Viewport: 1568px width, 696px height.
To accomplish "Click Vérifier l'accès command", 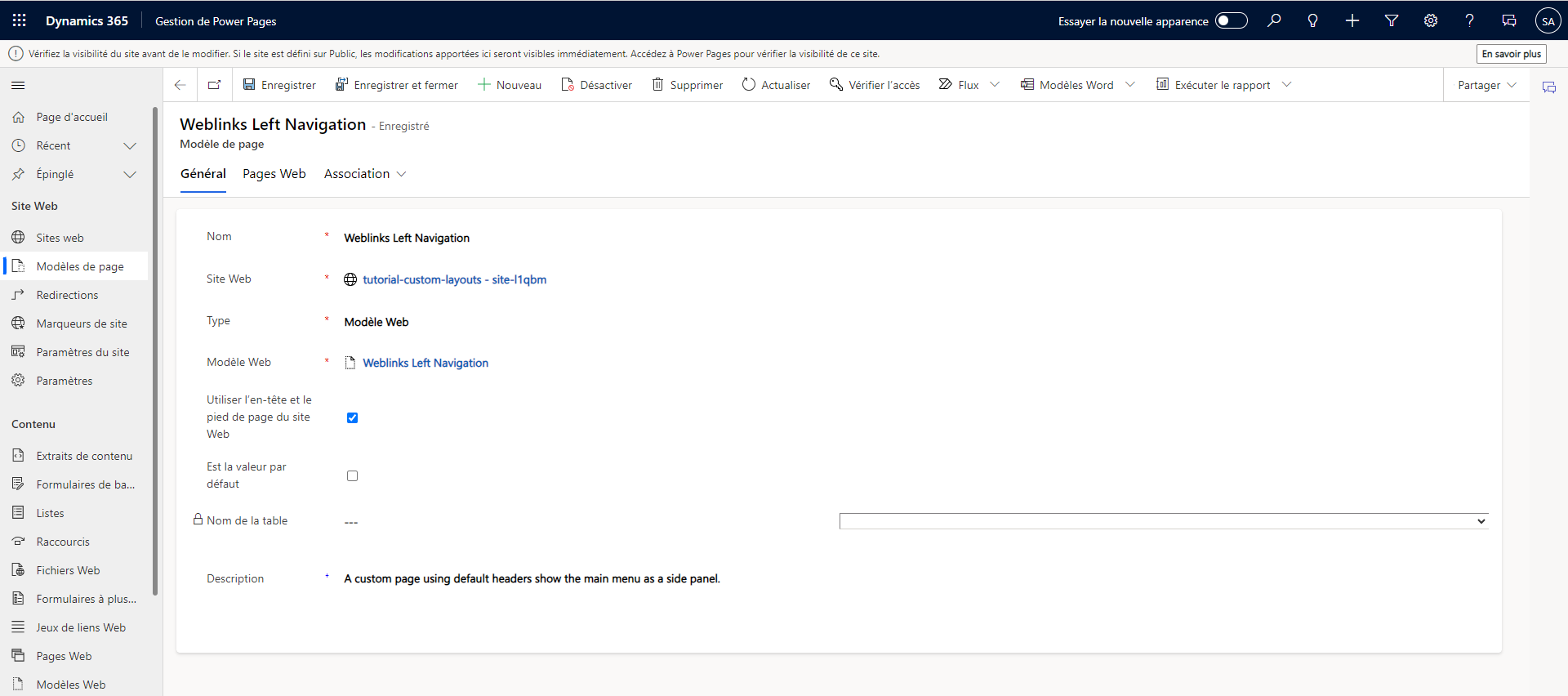I will pos(875,85).
